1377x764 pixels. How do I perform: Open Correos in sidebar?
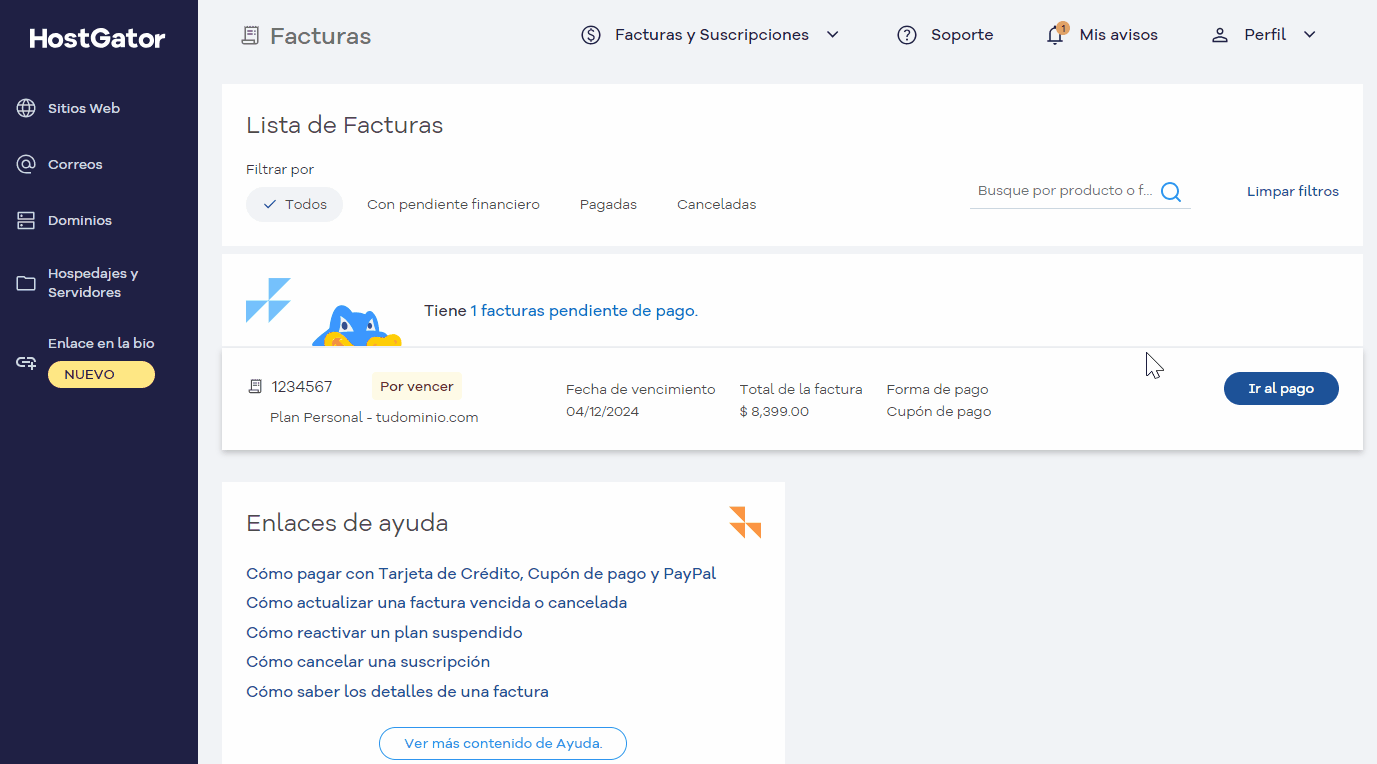(75, 164)
